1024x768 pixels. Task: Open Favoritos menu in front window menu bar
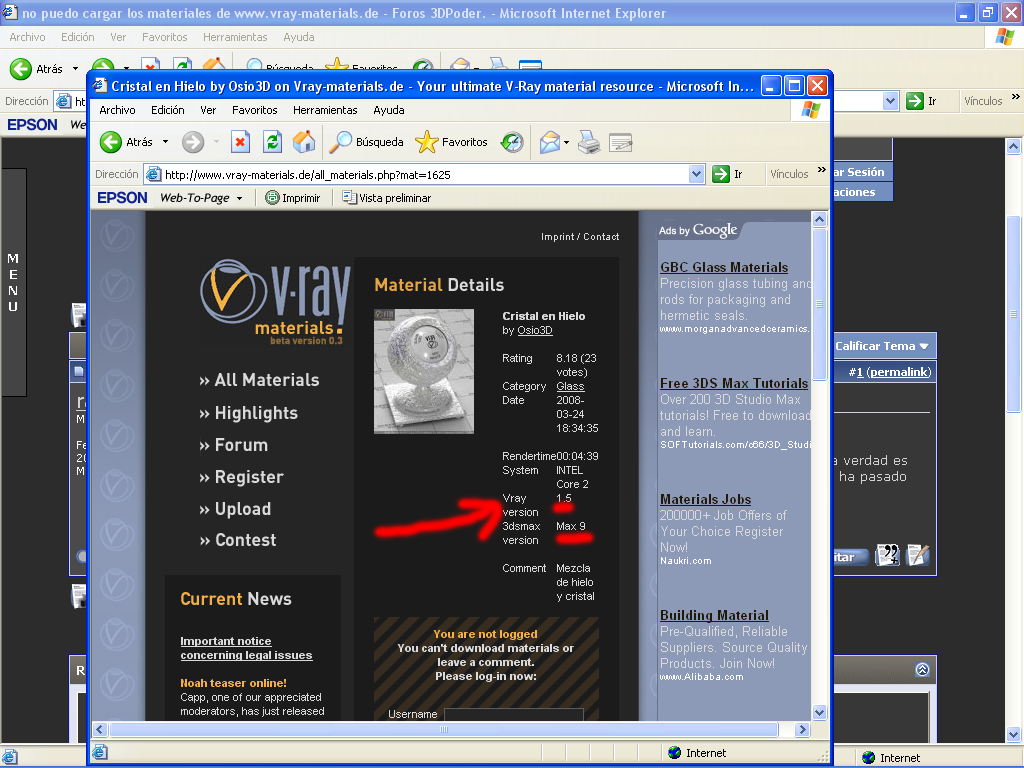[x=255, y=110]
